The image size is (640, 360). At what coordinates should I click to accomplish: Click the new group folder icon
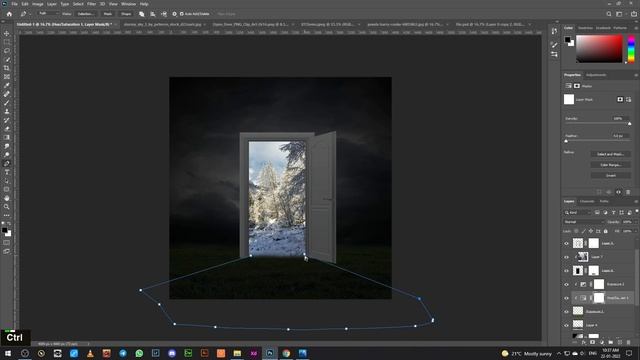pyautogui.click(x=611, y=342)
